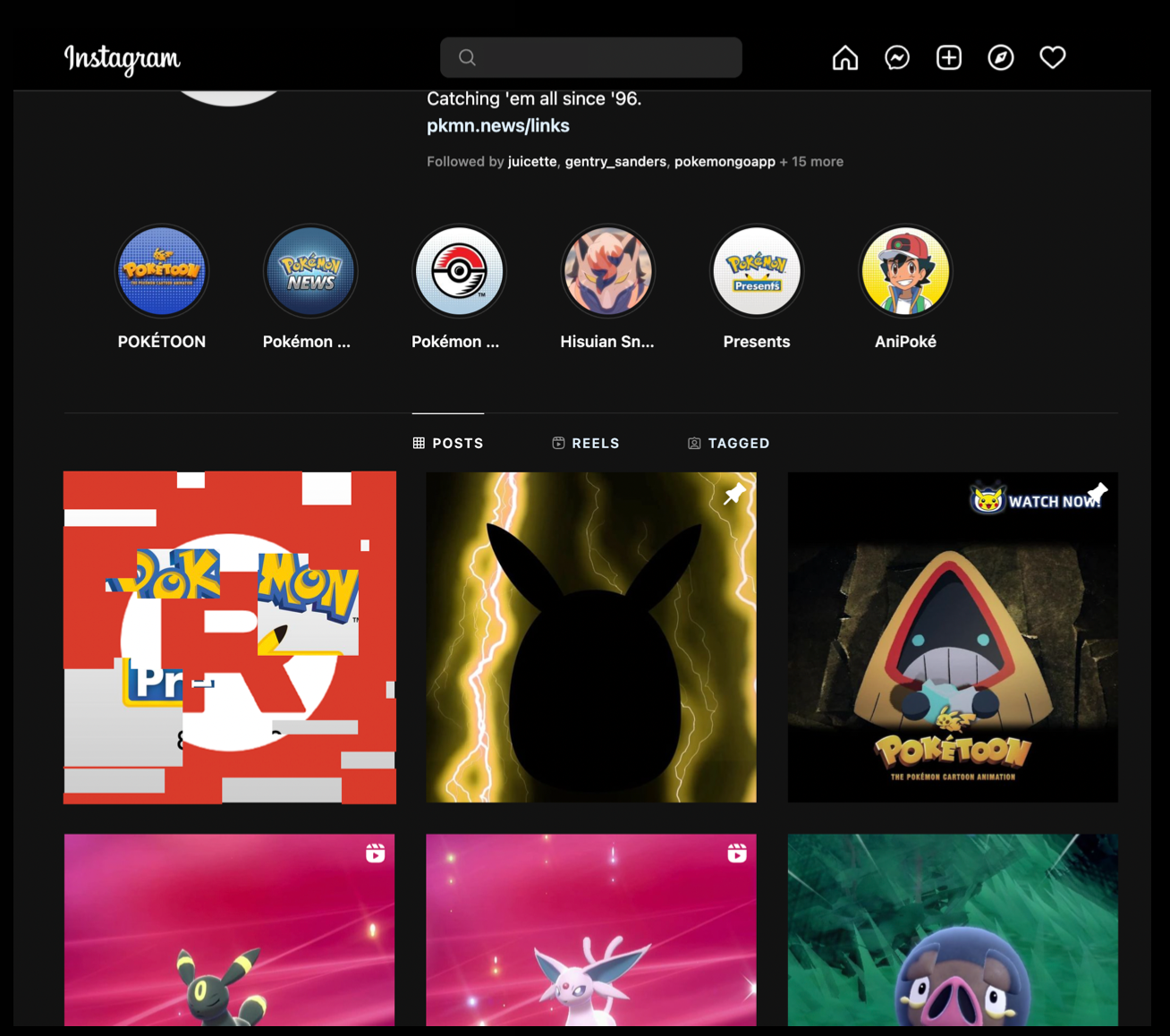Select the POSTS tab
This screenshot has height=1036, width=1170.
click(x=448, y=443)
